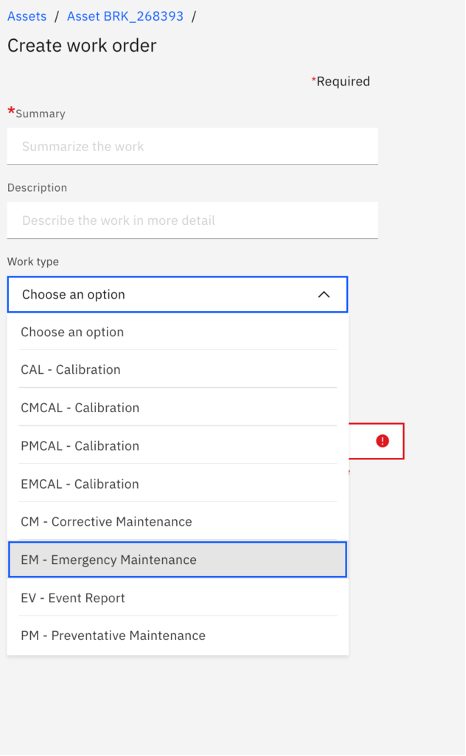The width and height of the screenshot is (466, 756).
Task: Open the Assets breadcrumb link
Action: tap(27, 16)
